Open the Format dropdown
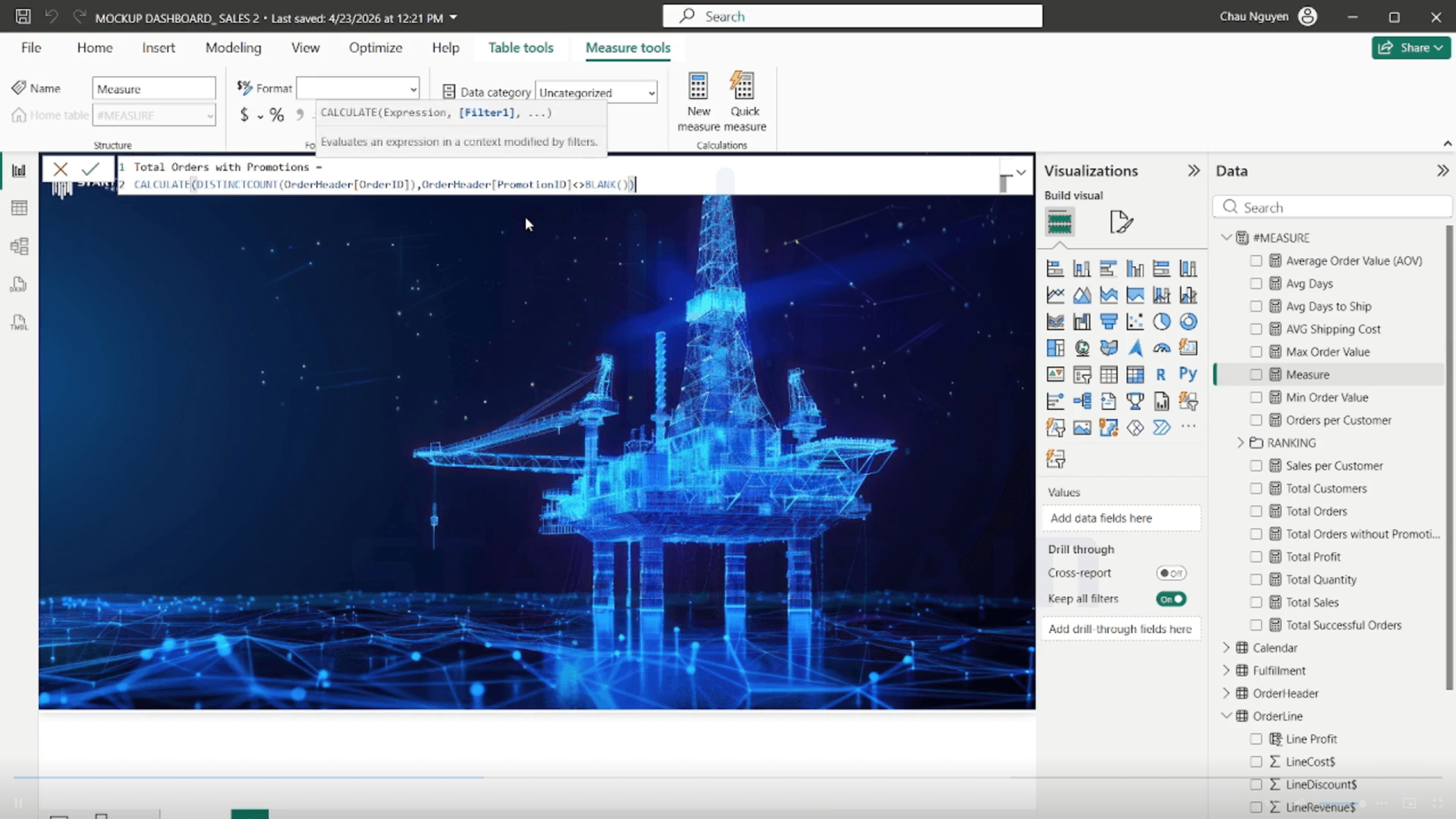This screenshot has width=1456, height=819. (x=357, y=89)
